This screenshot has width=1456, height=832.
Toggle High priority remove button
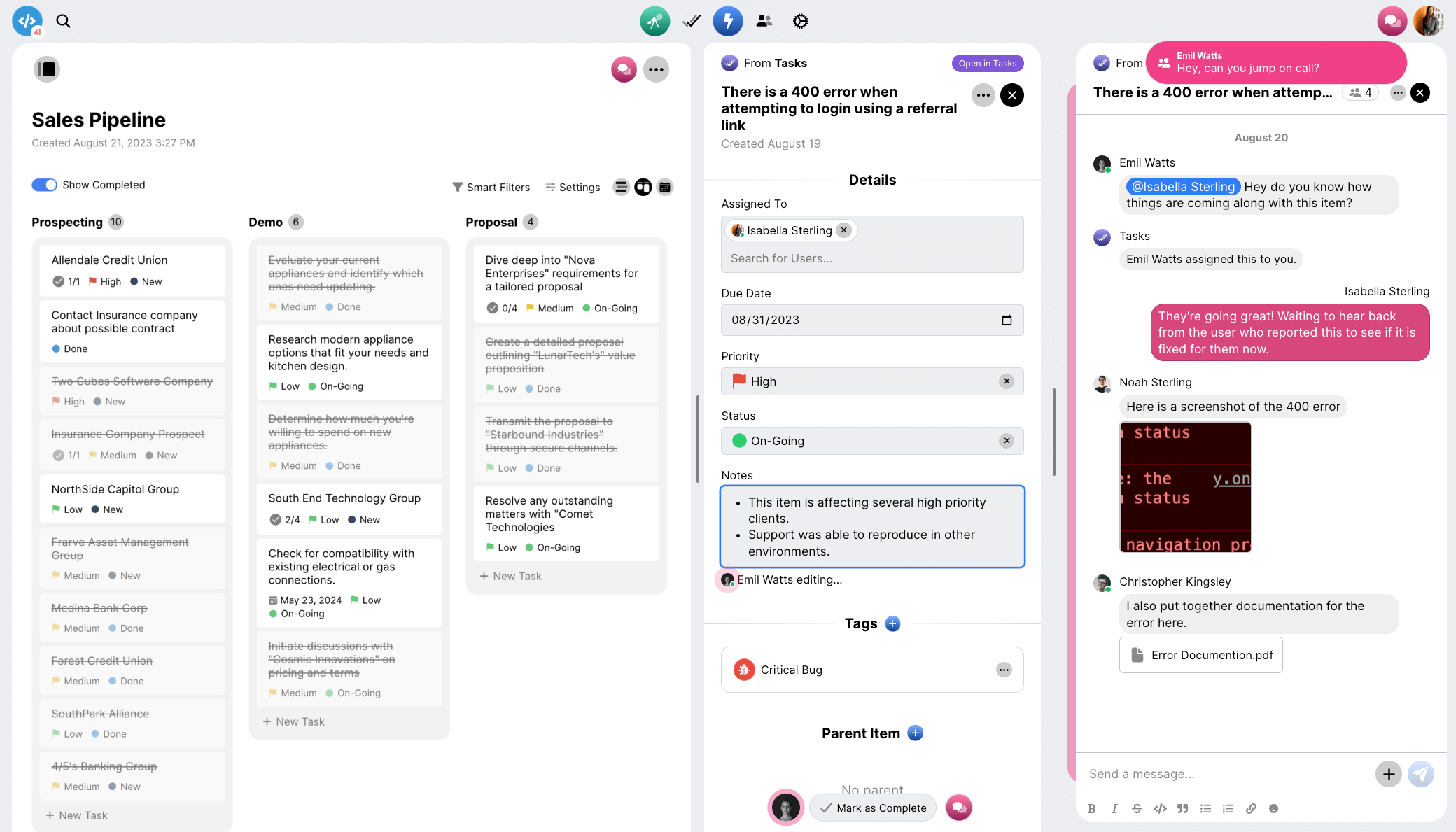pyautogui.click(x=1009, y=381)
